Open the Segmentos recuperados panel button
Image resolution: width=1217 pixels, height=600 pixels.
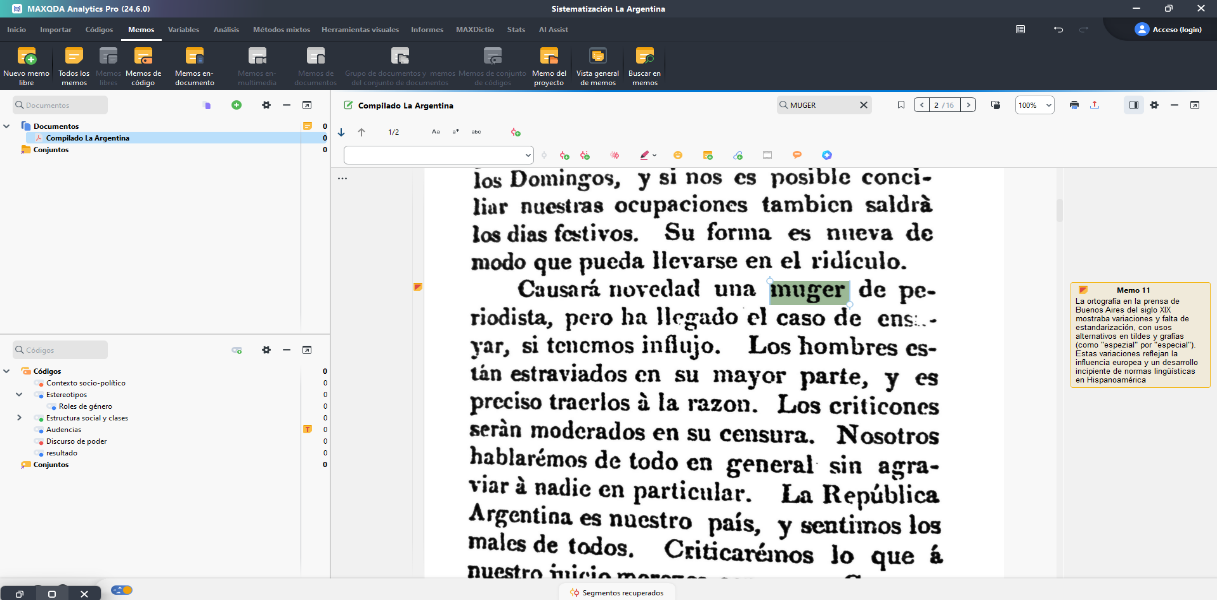pyautogui.click(x=616, y=592)
